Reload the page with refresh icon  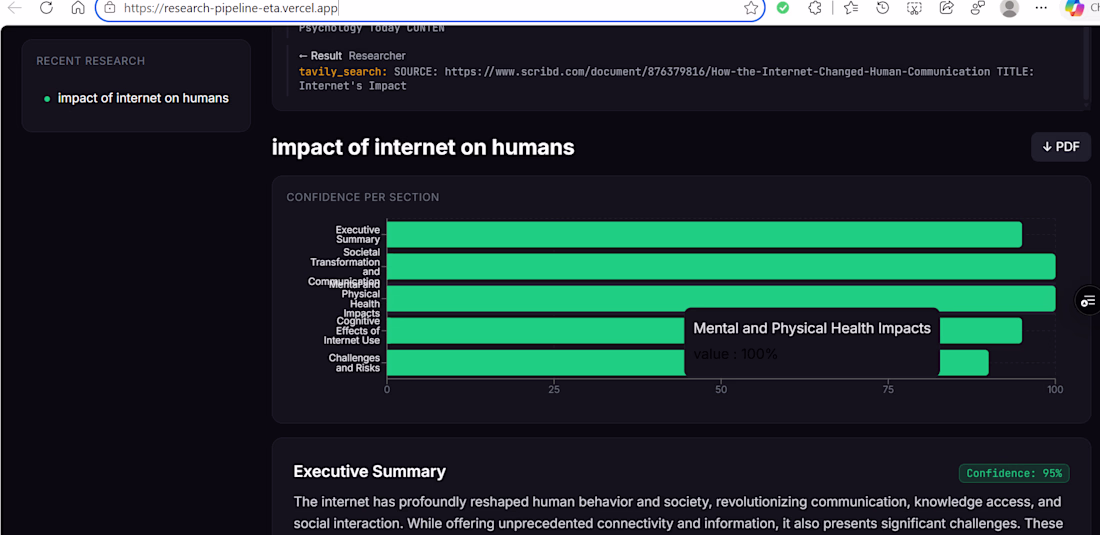pyautogui.click(x=46, y=8)
